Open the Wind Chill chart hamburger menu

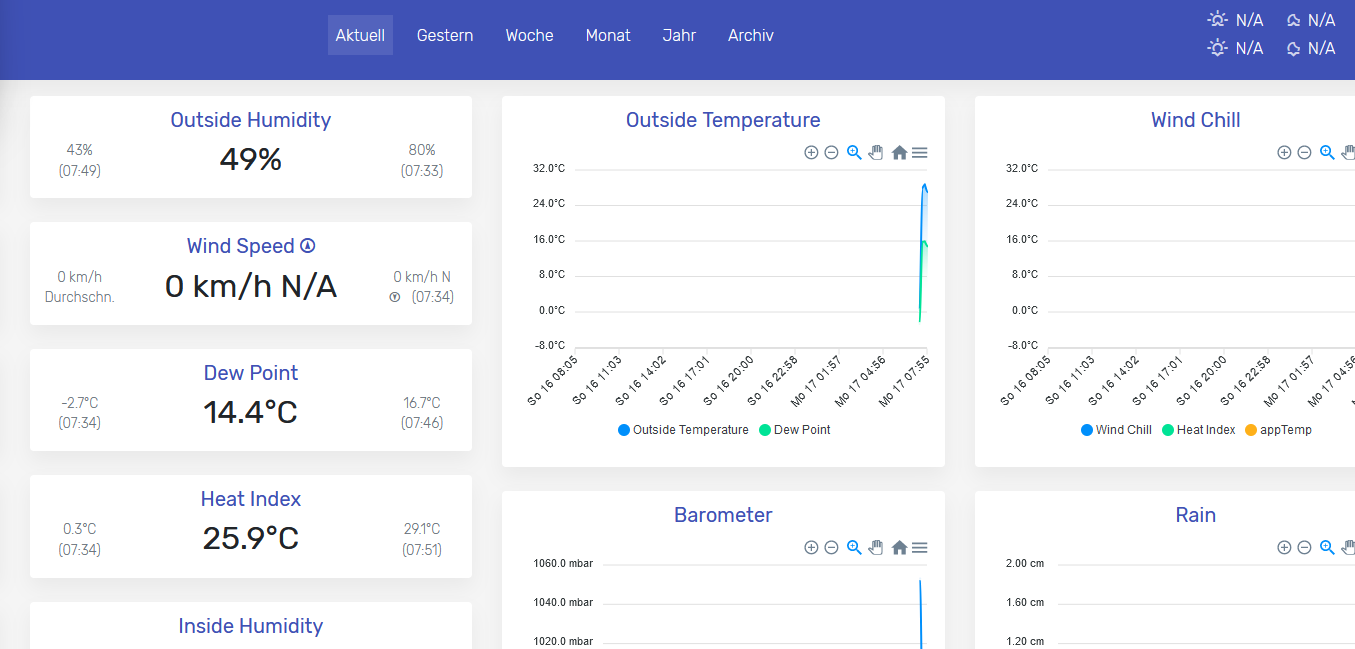[x=1353, y=152]
